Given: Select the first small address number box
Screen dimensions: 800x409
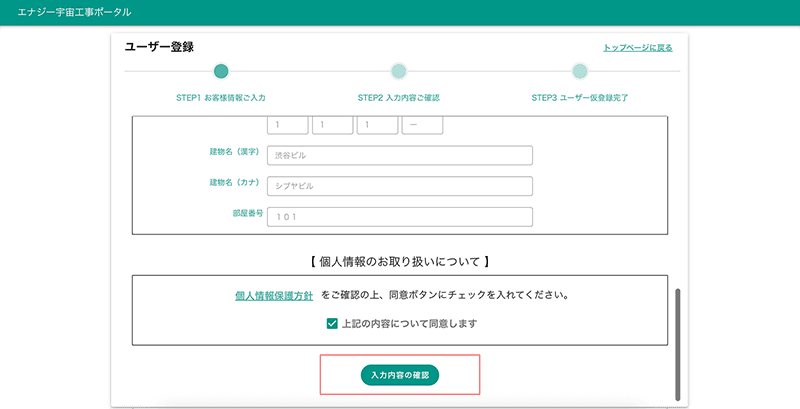Looking at the screenshot, I should click(x=287, y=125).
